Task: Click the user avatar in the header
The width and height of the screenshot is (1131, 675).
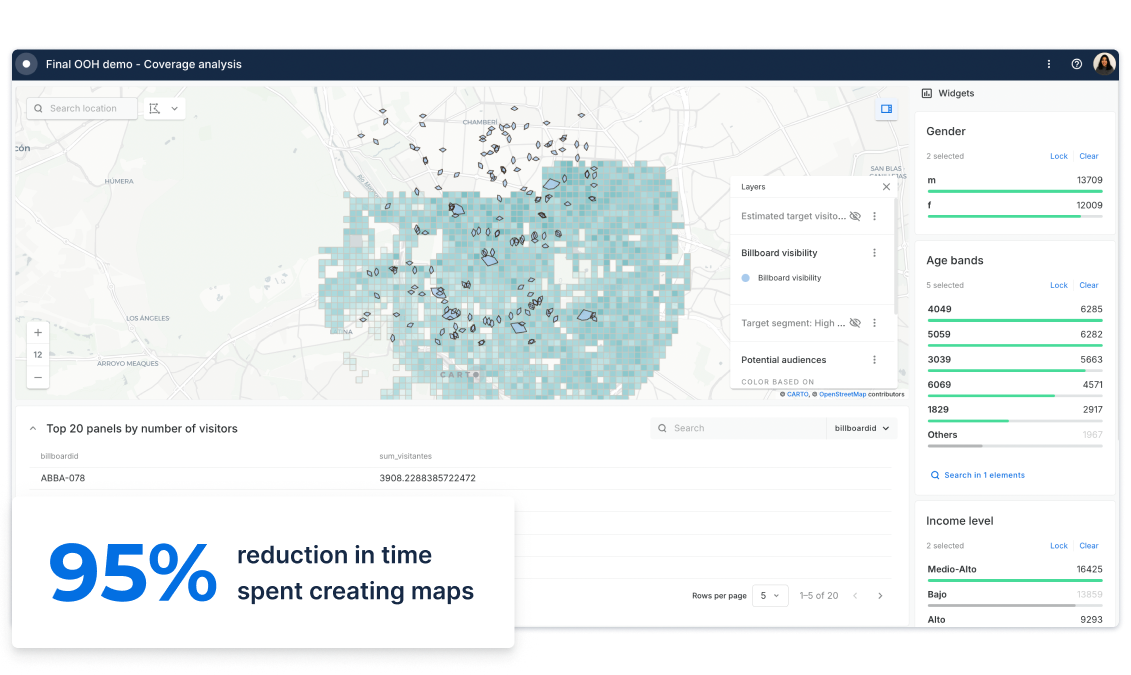Action: pos(1104,63)
